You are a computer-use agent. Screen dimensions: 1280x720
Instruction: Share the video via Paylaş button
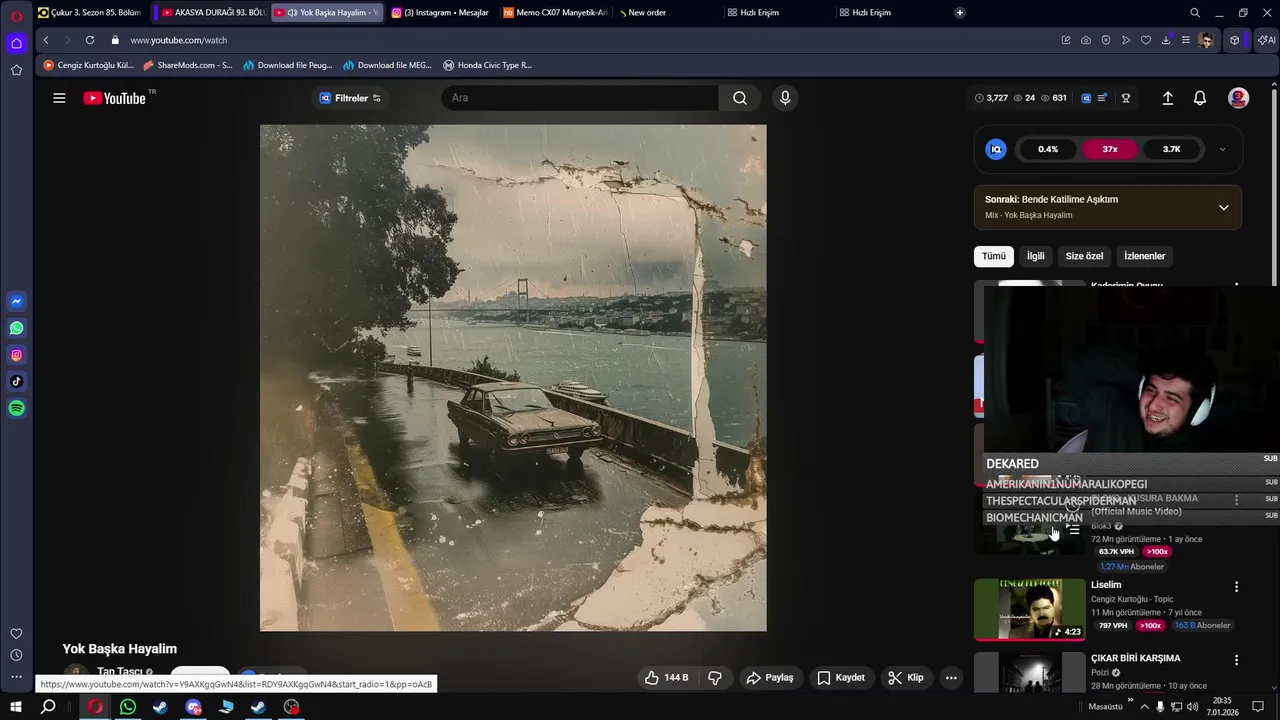(769, 677)
